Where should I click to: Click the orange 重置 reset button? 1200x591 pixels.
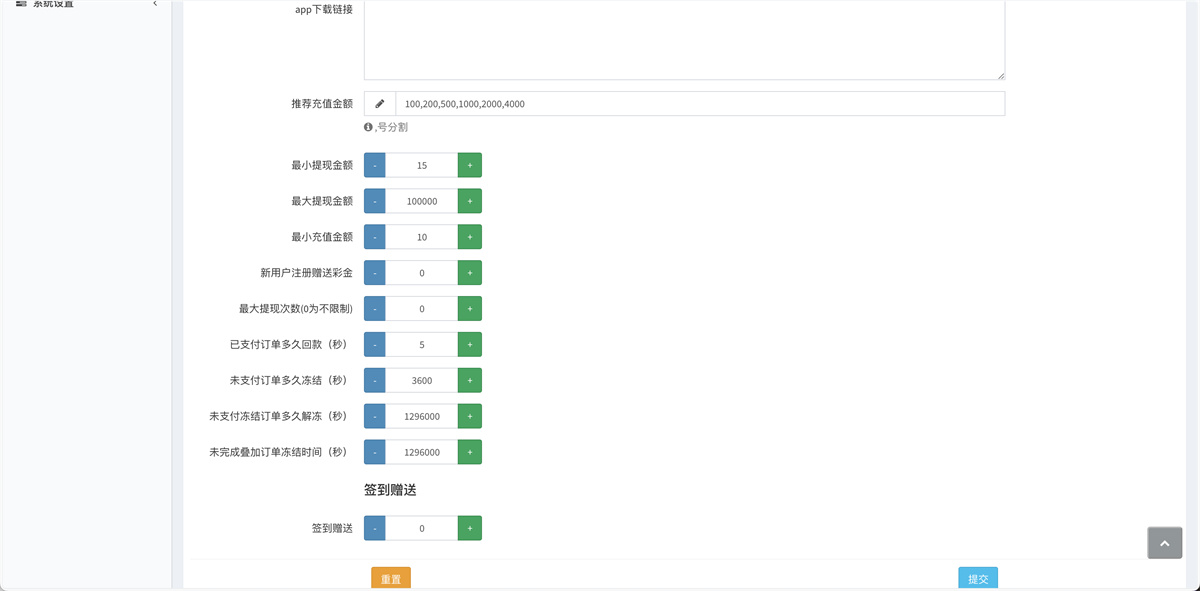390,577
